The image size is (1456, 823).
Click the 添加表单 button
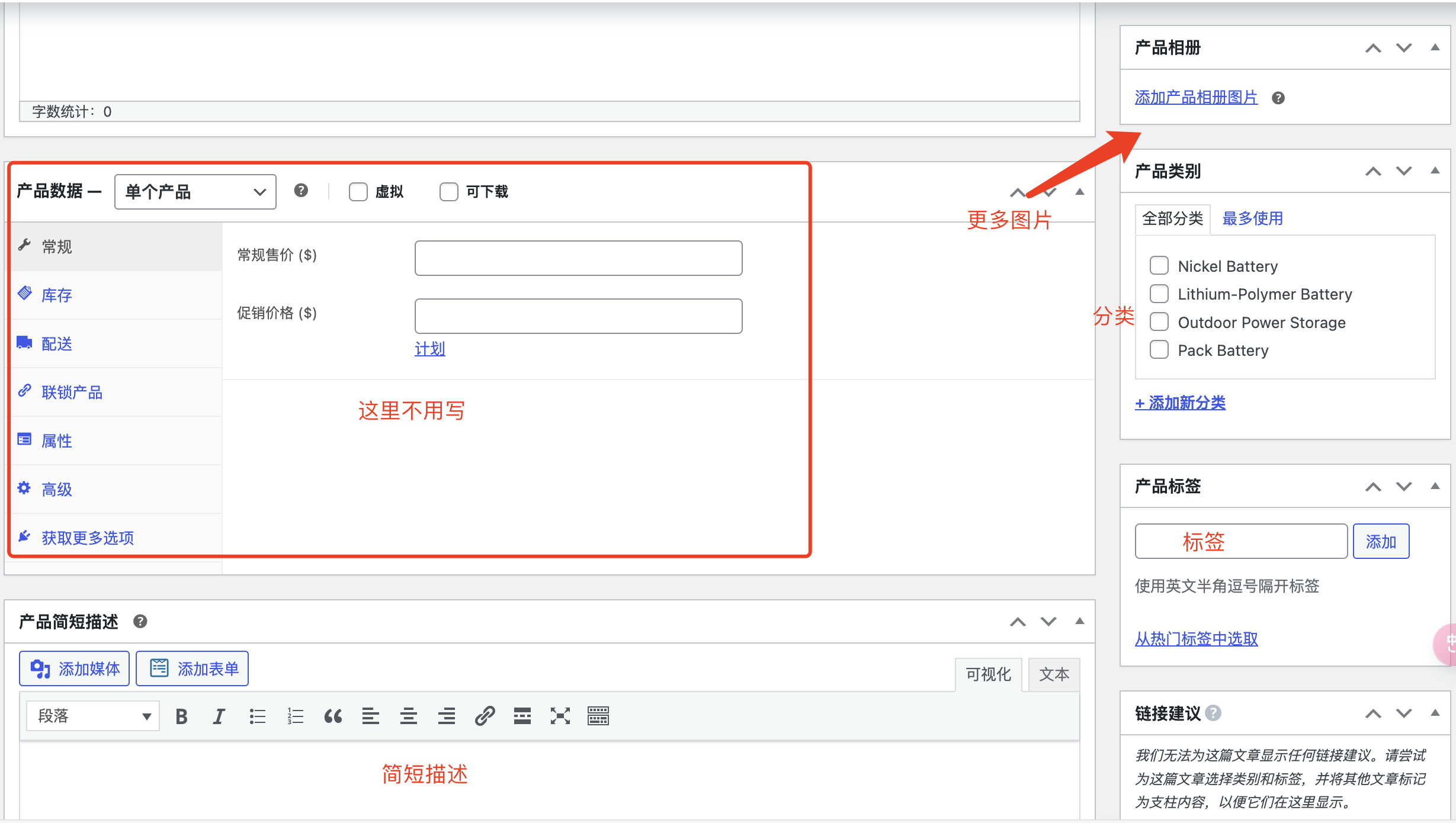click(192, 669)
